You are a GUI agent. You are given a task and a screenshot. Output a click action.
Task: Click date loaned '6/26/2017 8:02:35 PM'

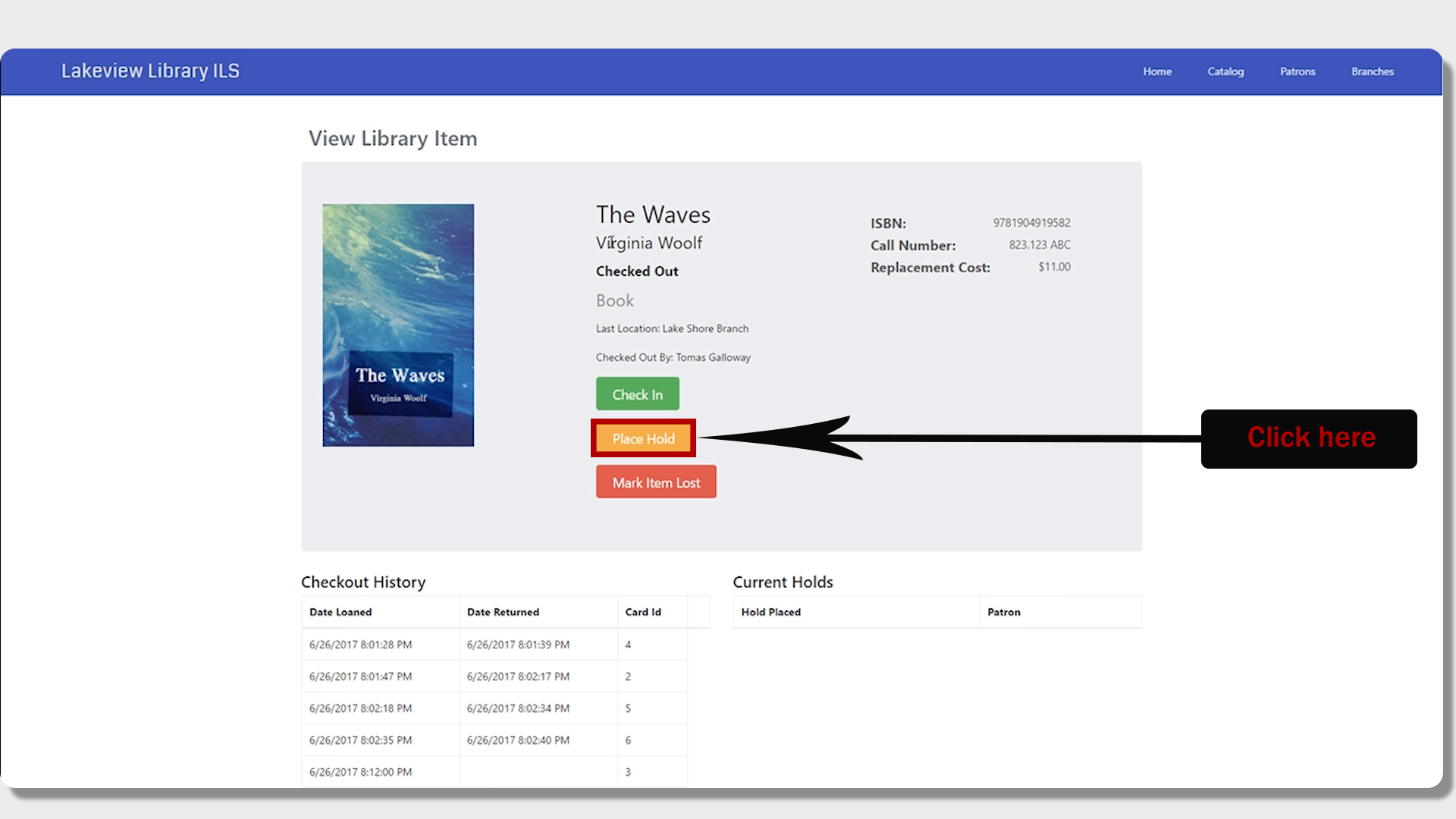point(360,740)
